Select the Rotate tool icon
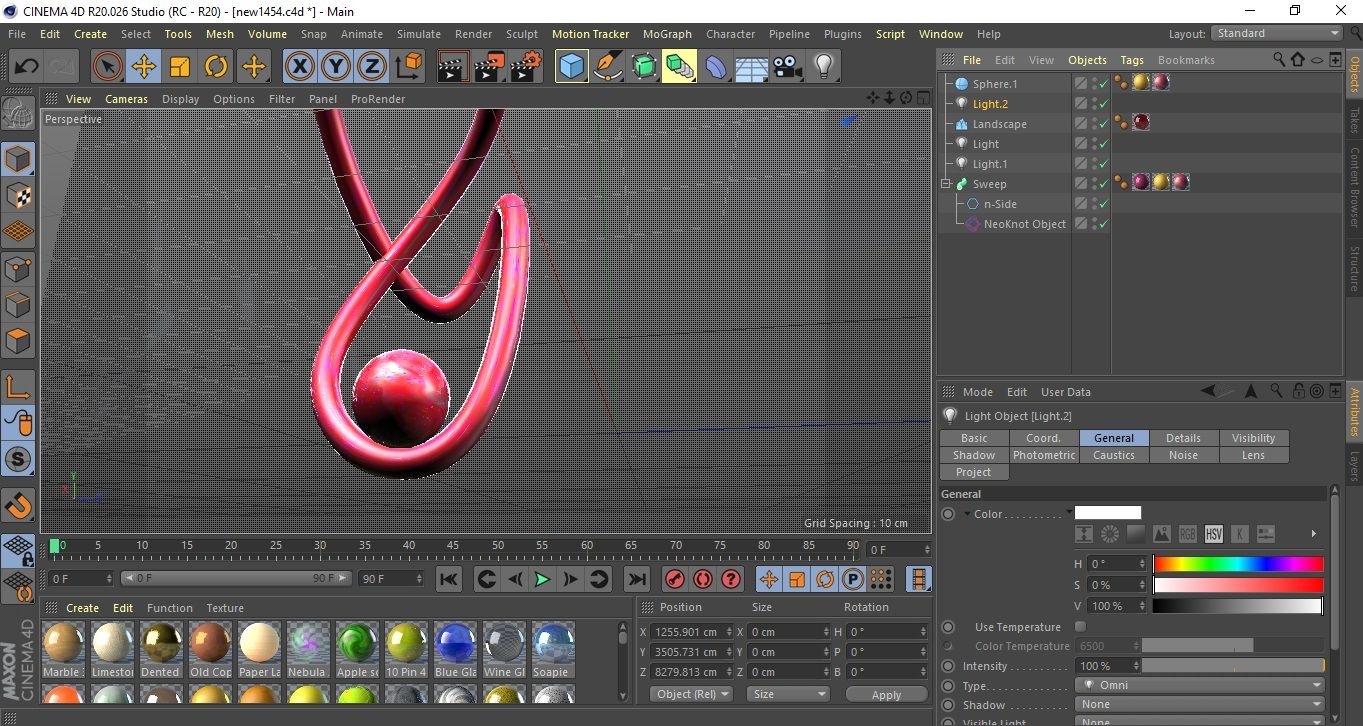 coord(216,67)
